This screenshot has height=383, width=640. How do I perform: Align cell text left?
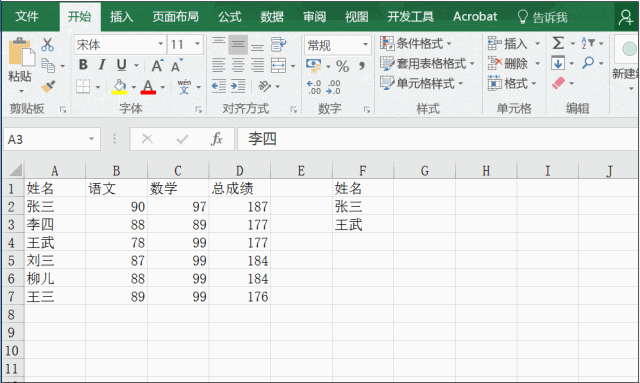click(x=218, y=65)
